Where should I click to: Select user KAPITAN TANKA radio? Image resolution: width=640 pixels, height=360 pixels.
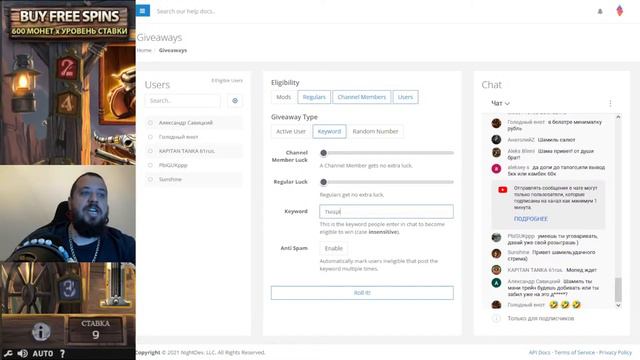150,151
